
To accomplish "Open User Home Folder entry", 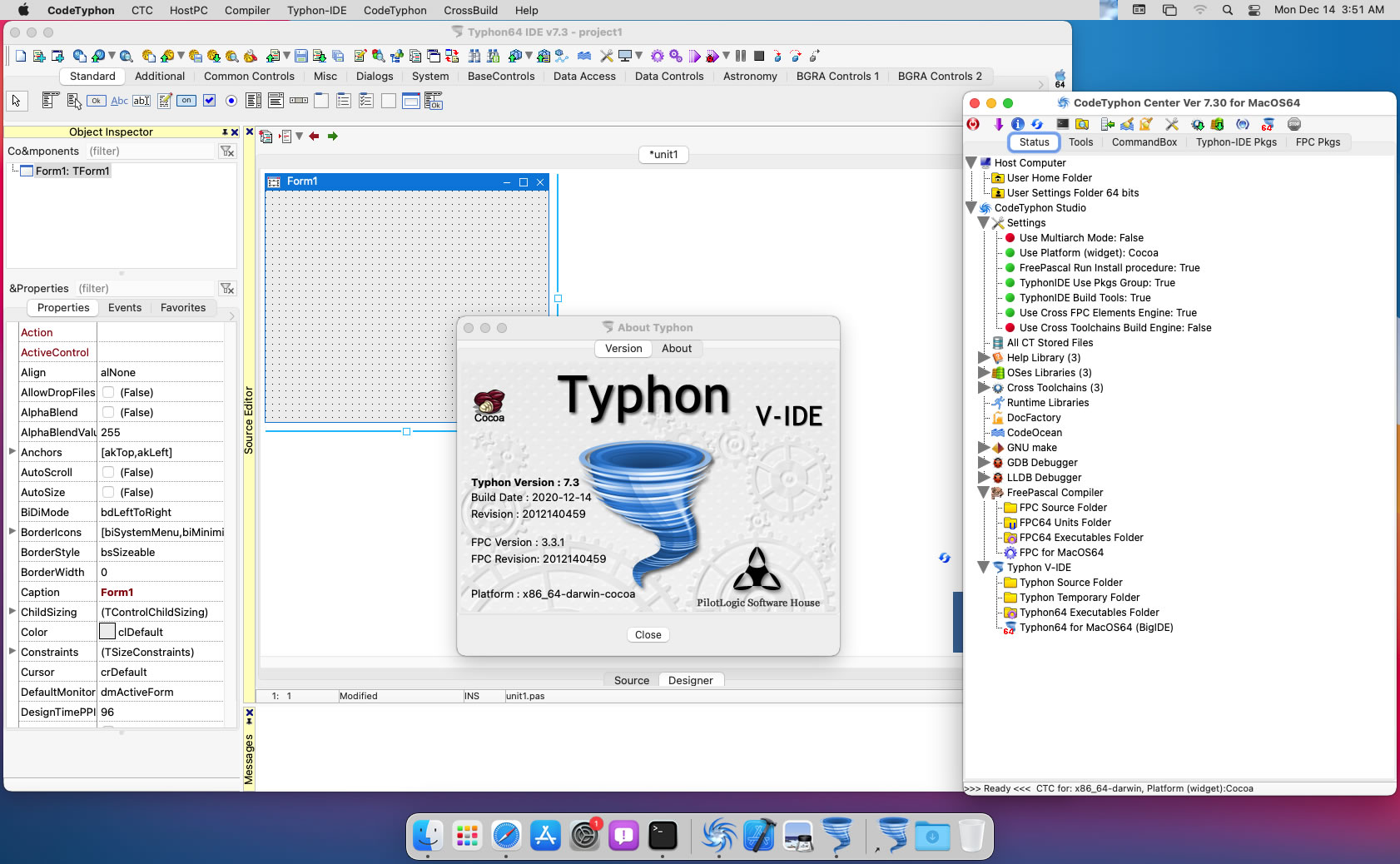I will coord(1050,178).
